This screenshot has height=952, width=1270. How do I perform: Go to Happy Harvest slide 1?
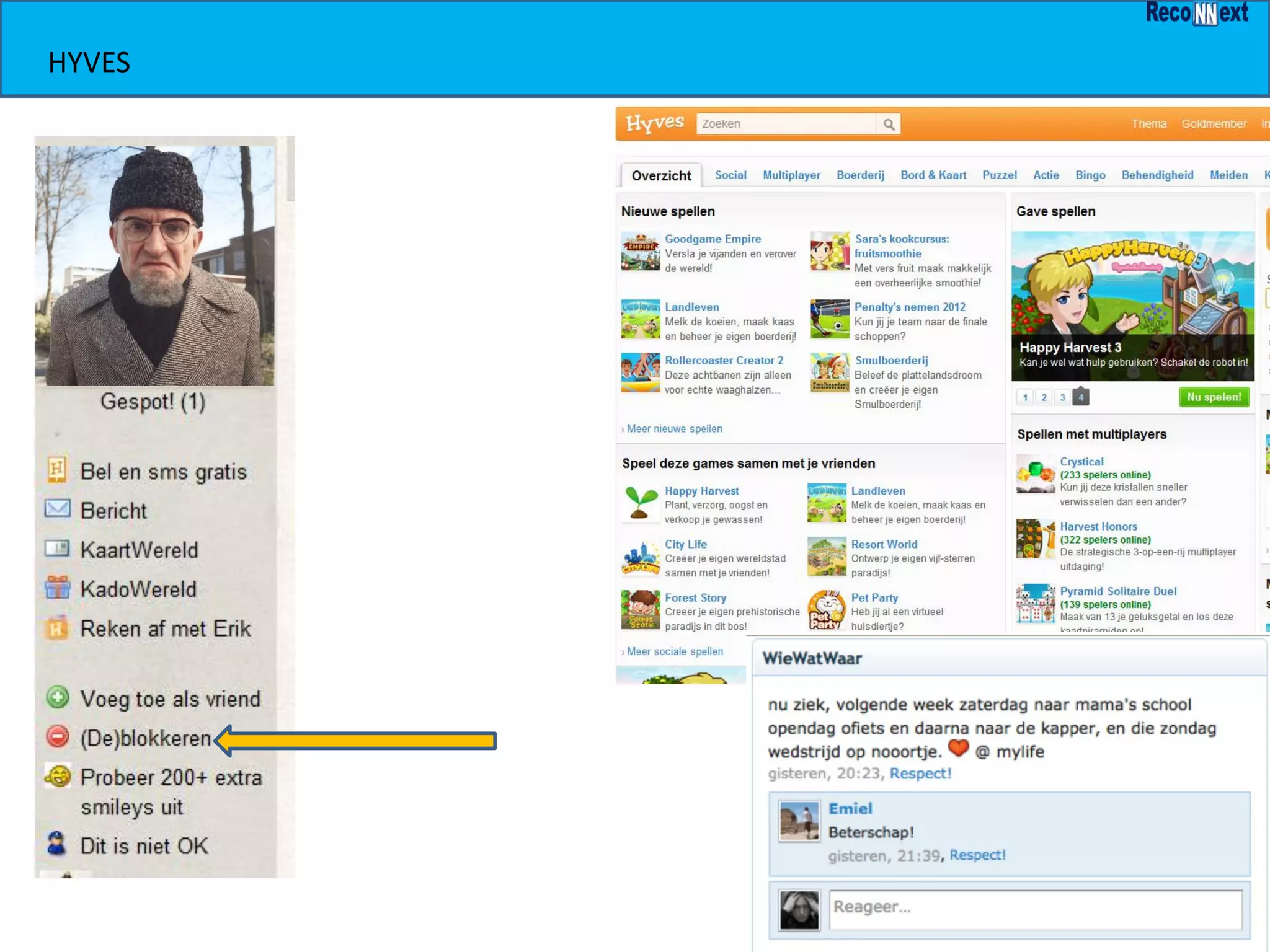coord(1025,397)
